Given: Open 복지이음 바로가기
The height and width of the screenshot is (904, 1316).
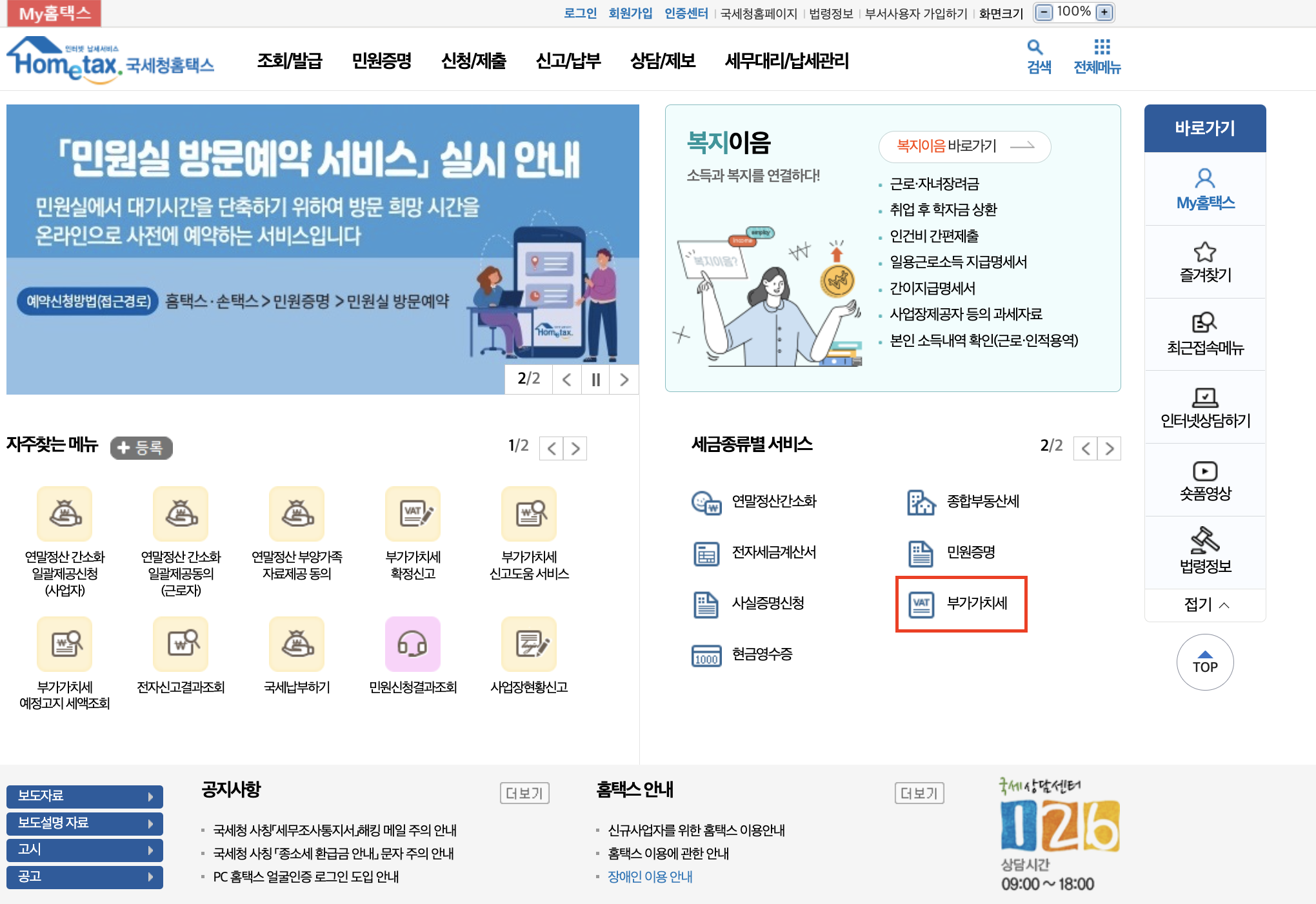Looking at the screenshot, I should pos(964,146).
